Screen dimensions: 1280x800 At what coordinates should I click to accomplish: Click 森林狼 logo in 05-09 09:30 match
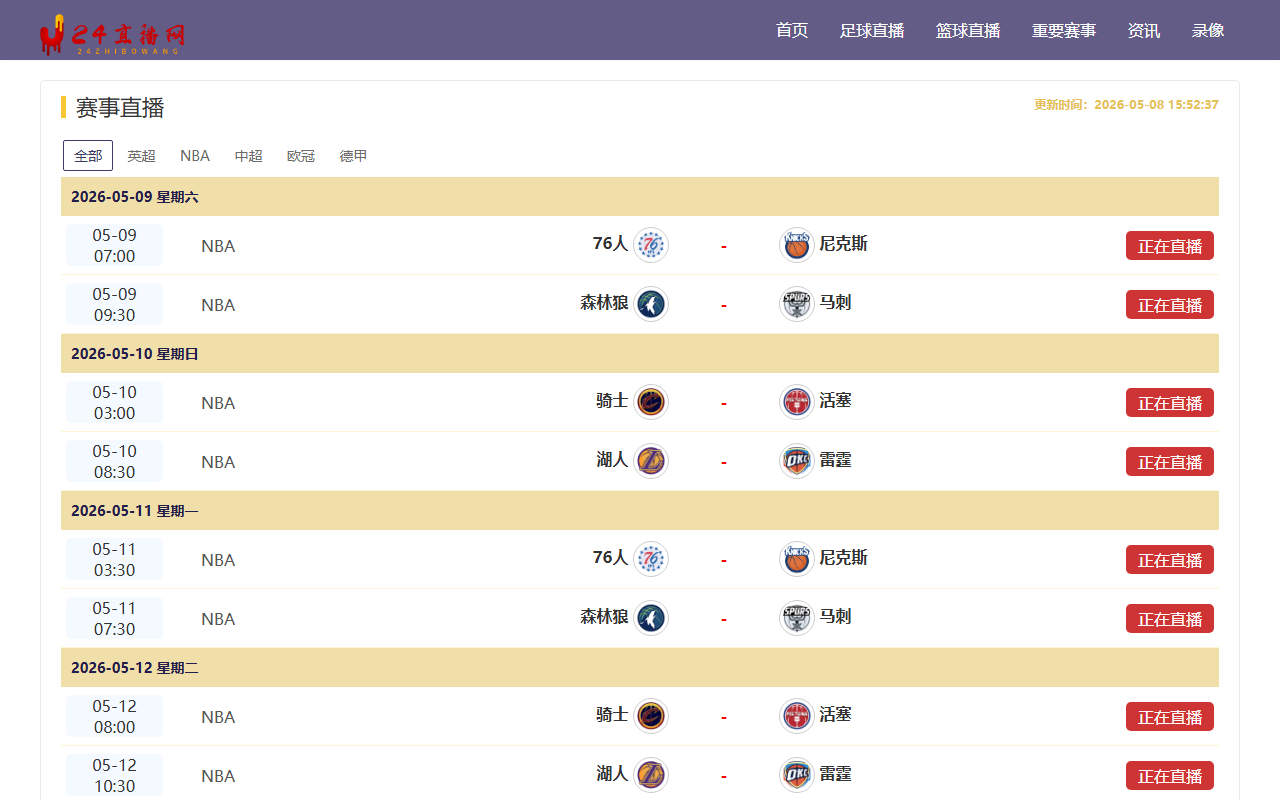tap(651, 304)
